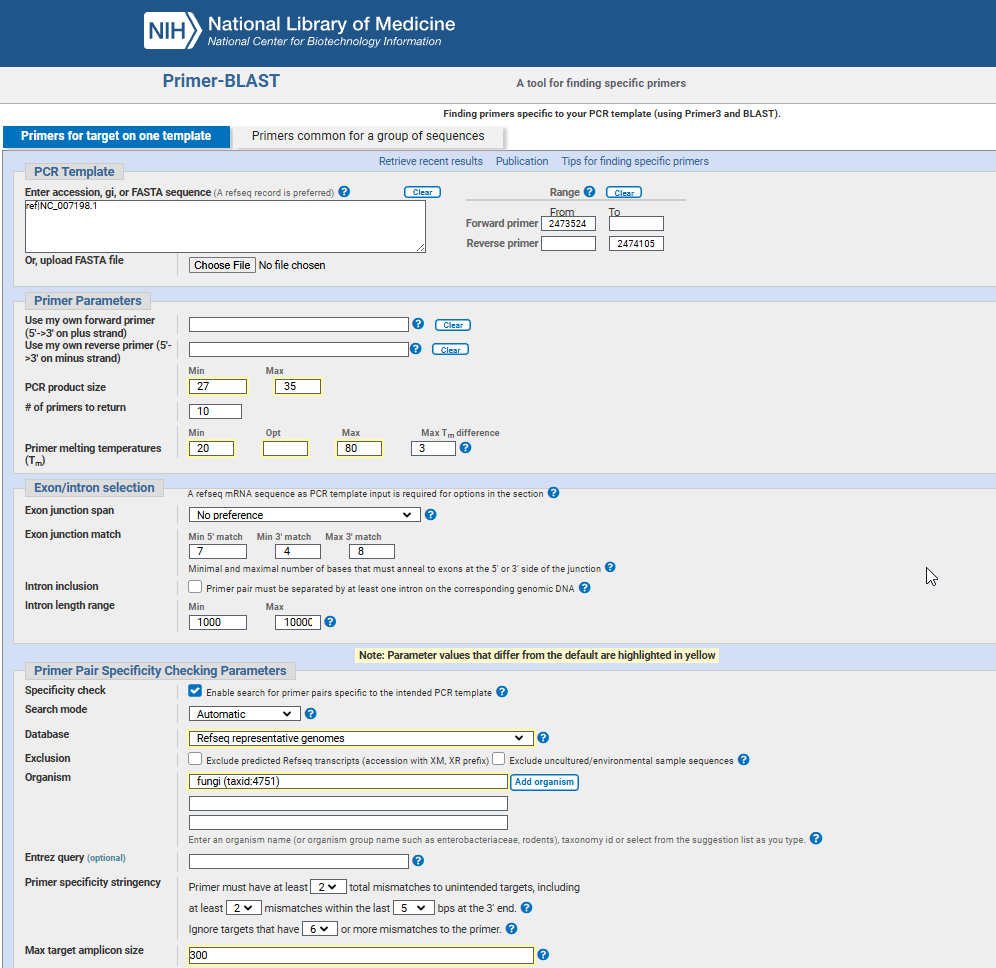The image size is (996, 968).
Task: Expand the Database dropdown list
Action: pos(361,738)
